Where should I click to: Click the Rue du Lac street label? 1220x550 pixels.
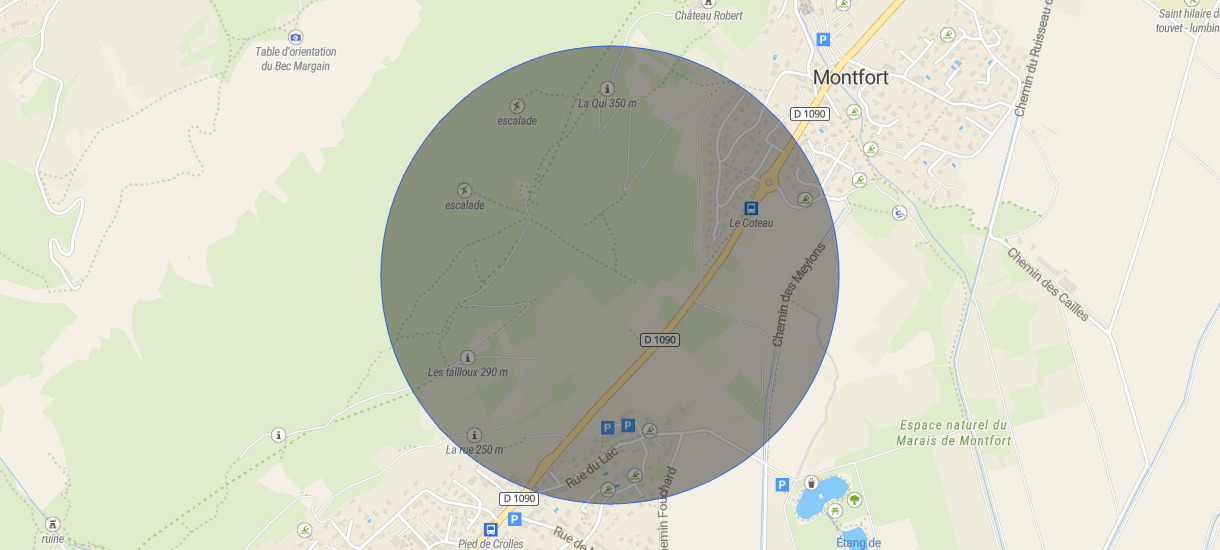click(593, 468)
